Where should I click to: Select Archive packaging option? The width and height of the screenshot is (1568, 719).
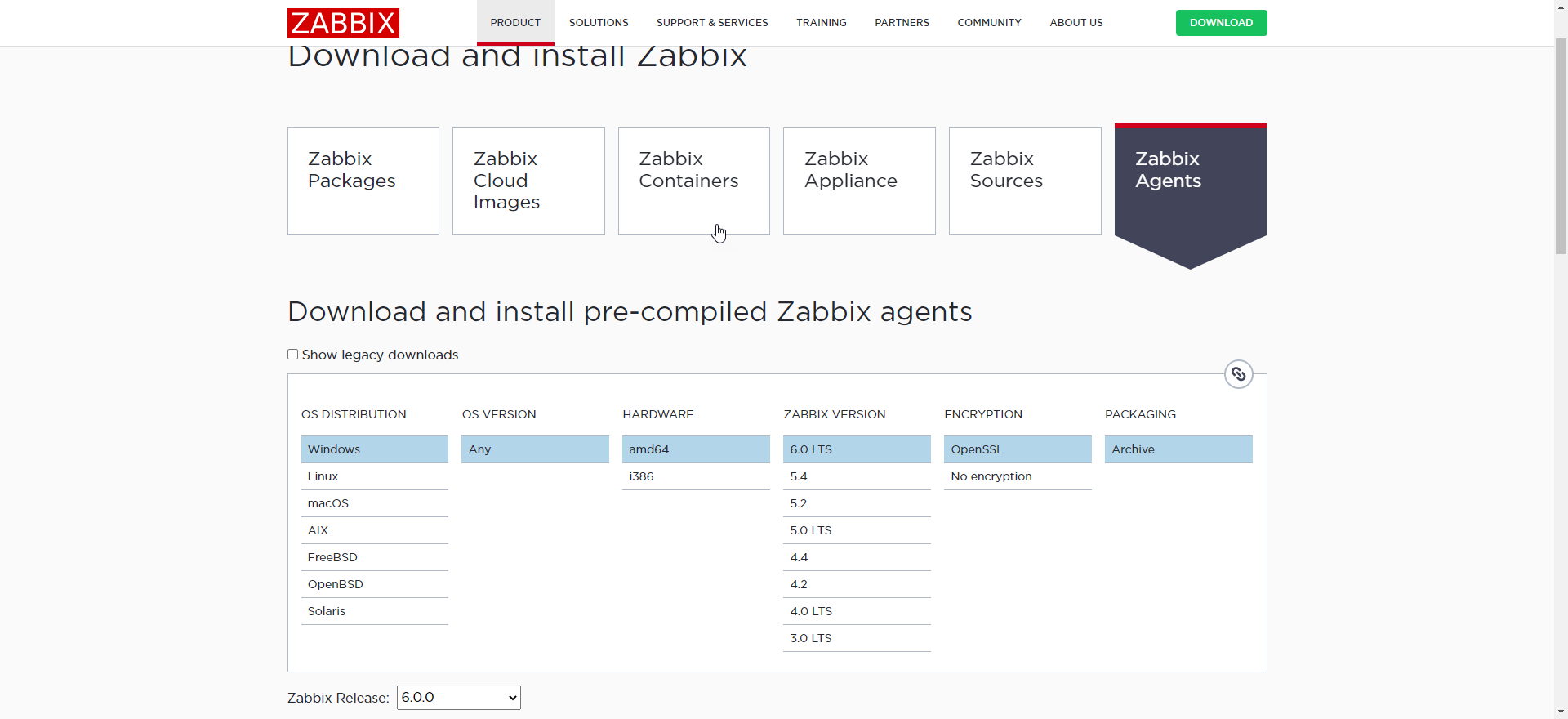(x=1178, y=449)
